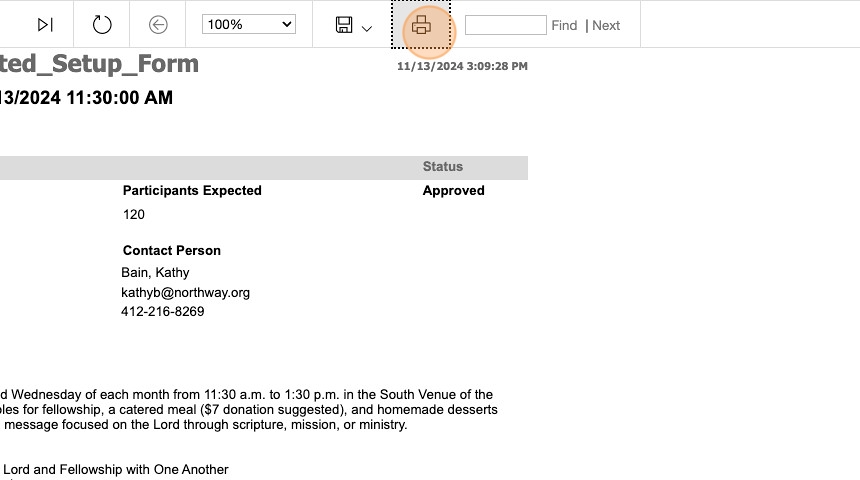This screenshot has width=860, height=480.
Task: Select the contact name Bain, Kathy
Action: [155, 272]
